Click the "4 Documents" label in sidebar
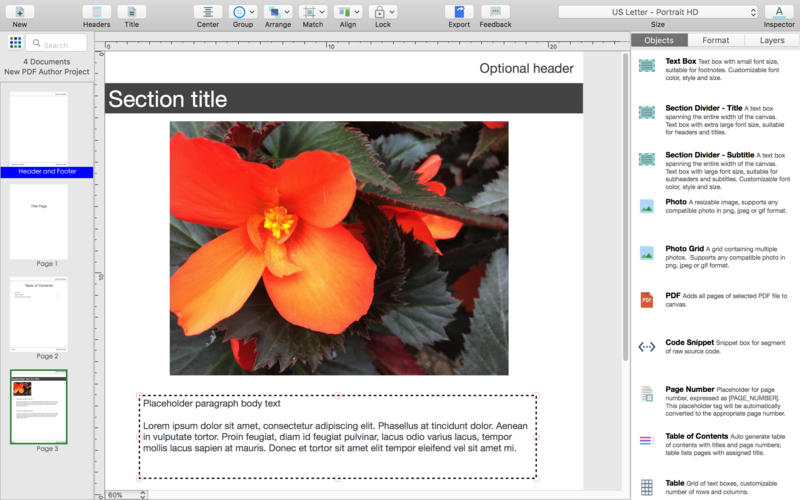This screenshot has height=500, width=800. coord(47,62)
